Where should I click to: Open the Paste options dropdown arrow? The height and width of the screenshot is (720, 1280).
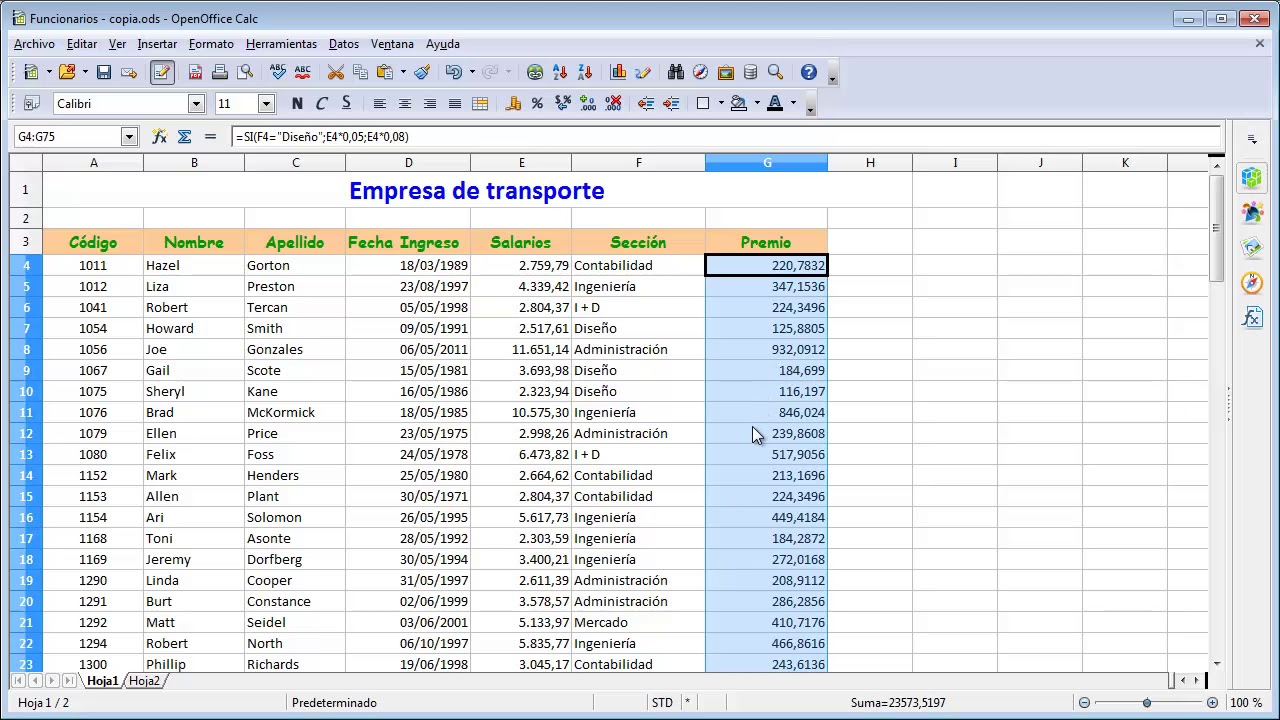tap(403, 72)
